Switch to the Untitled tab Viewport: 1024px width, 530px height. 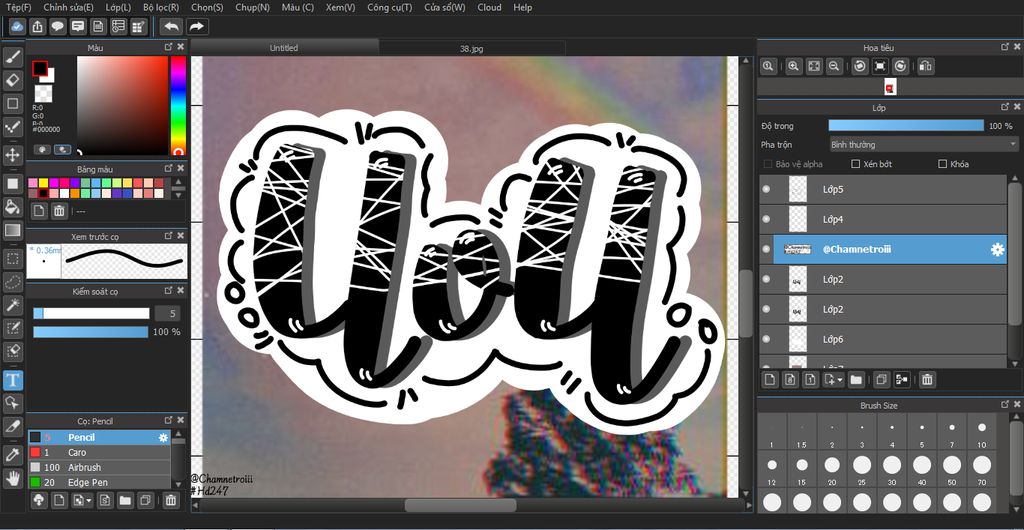pyautogui.click(x=284, y=48)
